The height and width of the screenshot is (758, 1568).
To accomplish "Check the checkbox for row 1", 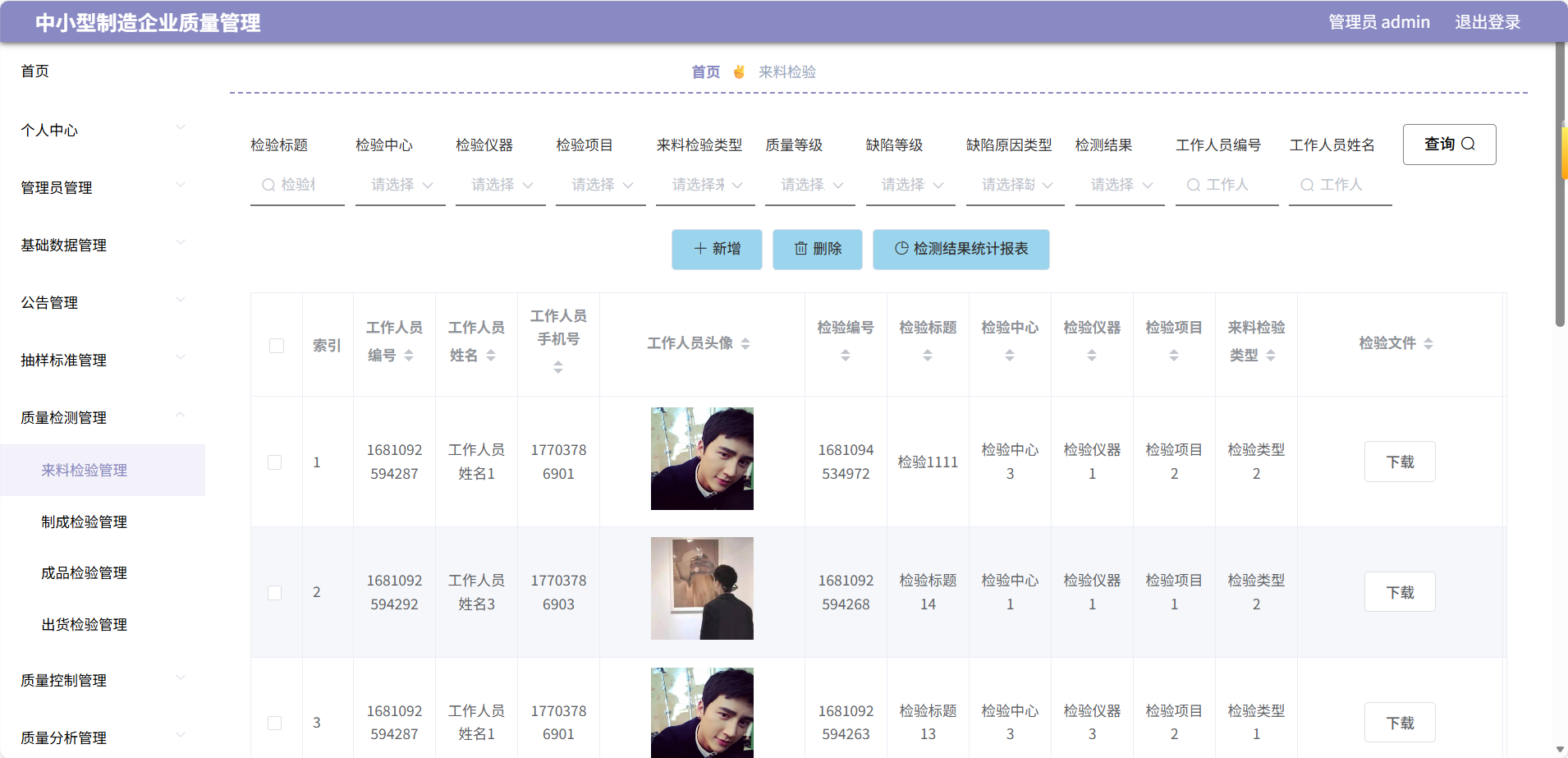I will click(x=275, y=462).
